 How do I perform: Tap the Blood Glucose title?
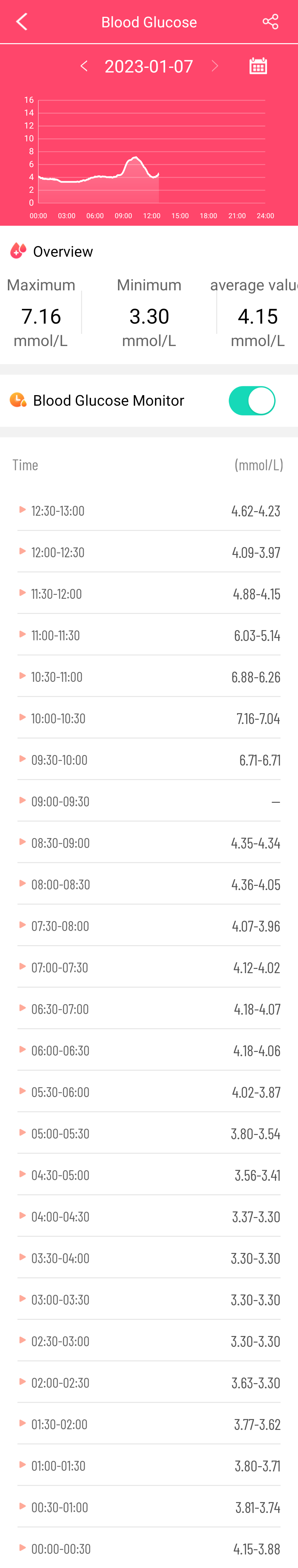pos(149,22)
